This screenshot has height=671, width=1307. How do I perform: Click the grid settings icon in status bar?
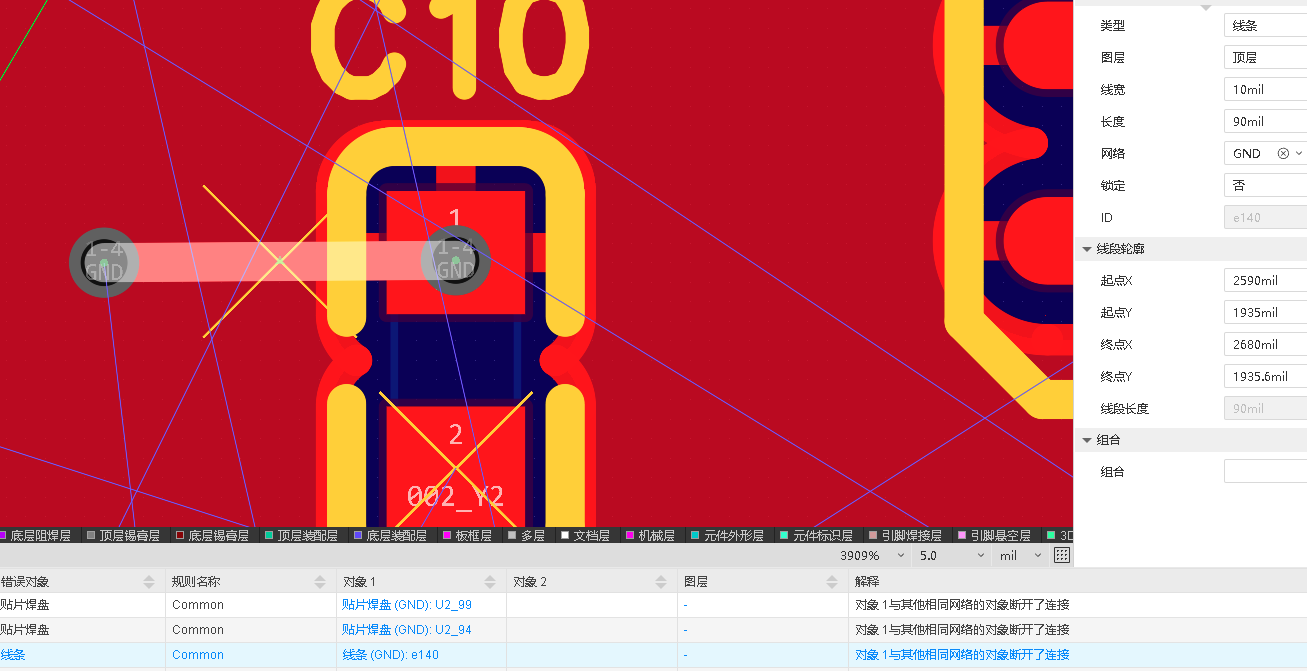click(x=1062, y=555)
